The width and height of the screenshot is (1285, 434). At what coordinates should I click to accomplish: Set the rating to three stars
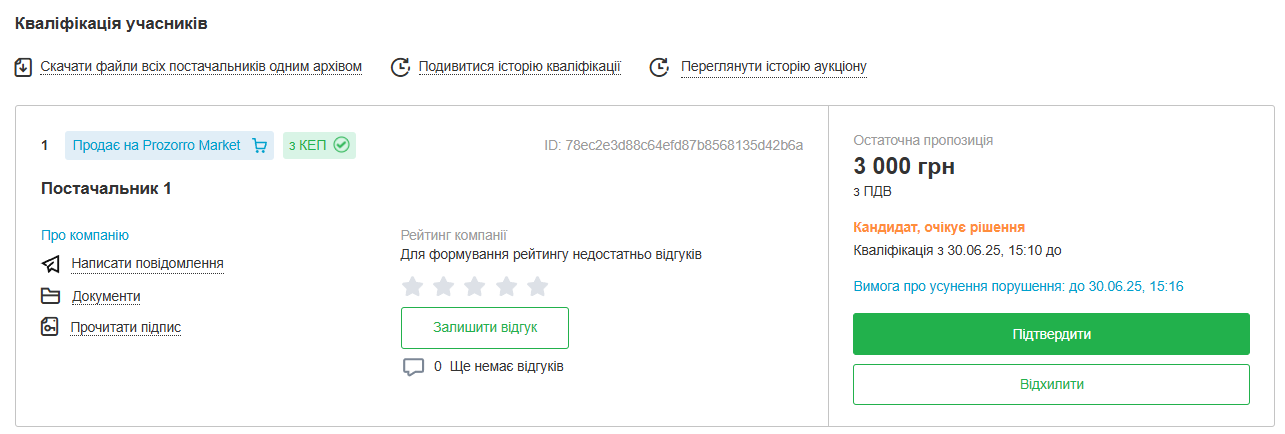coord(475,287)
